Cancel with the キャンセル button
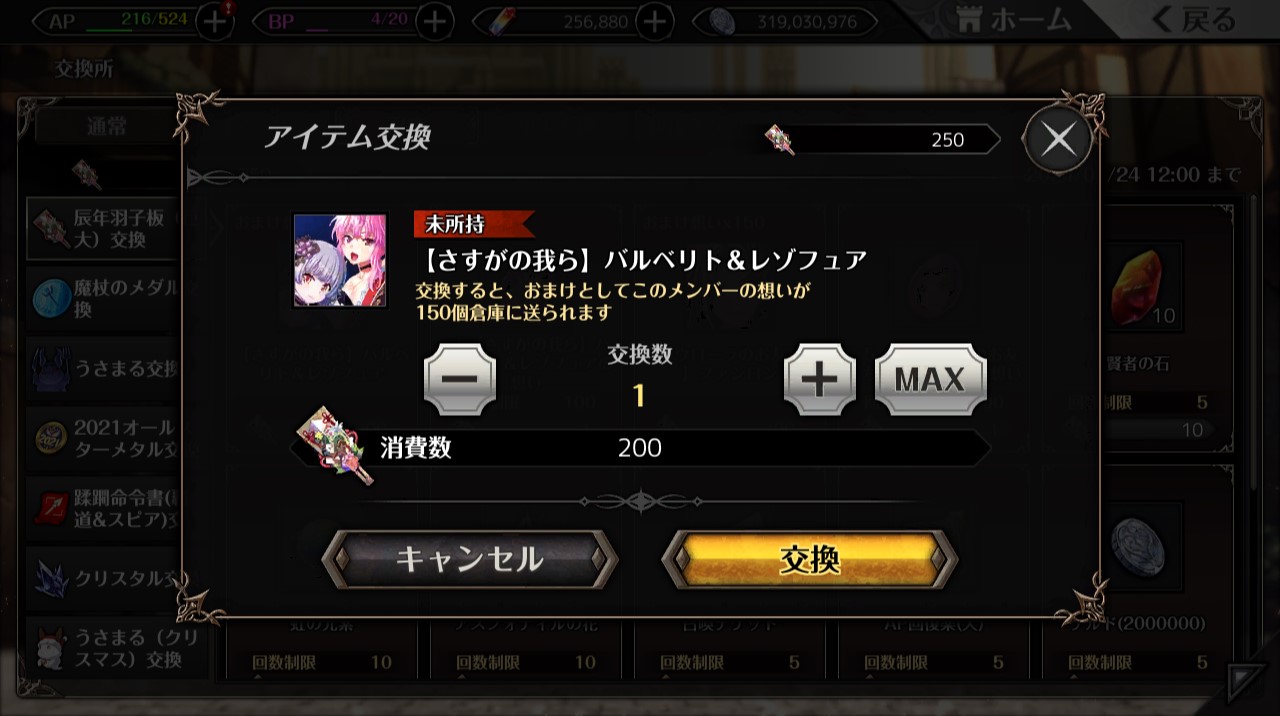This screenshot has width=1280, height=716. coord(470,559)
